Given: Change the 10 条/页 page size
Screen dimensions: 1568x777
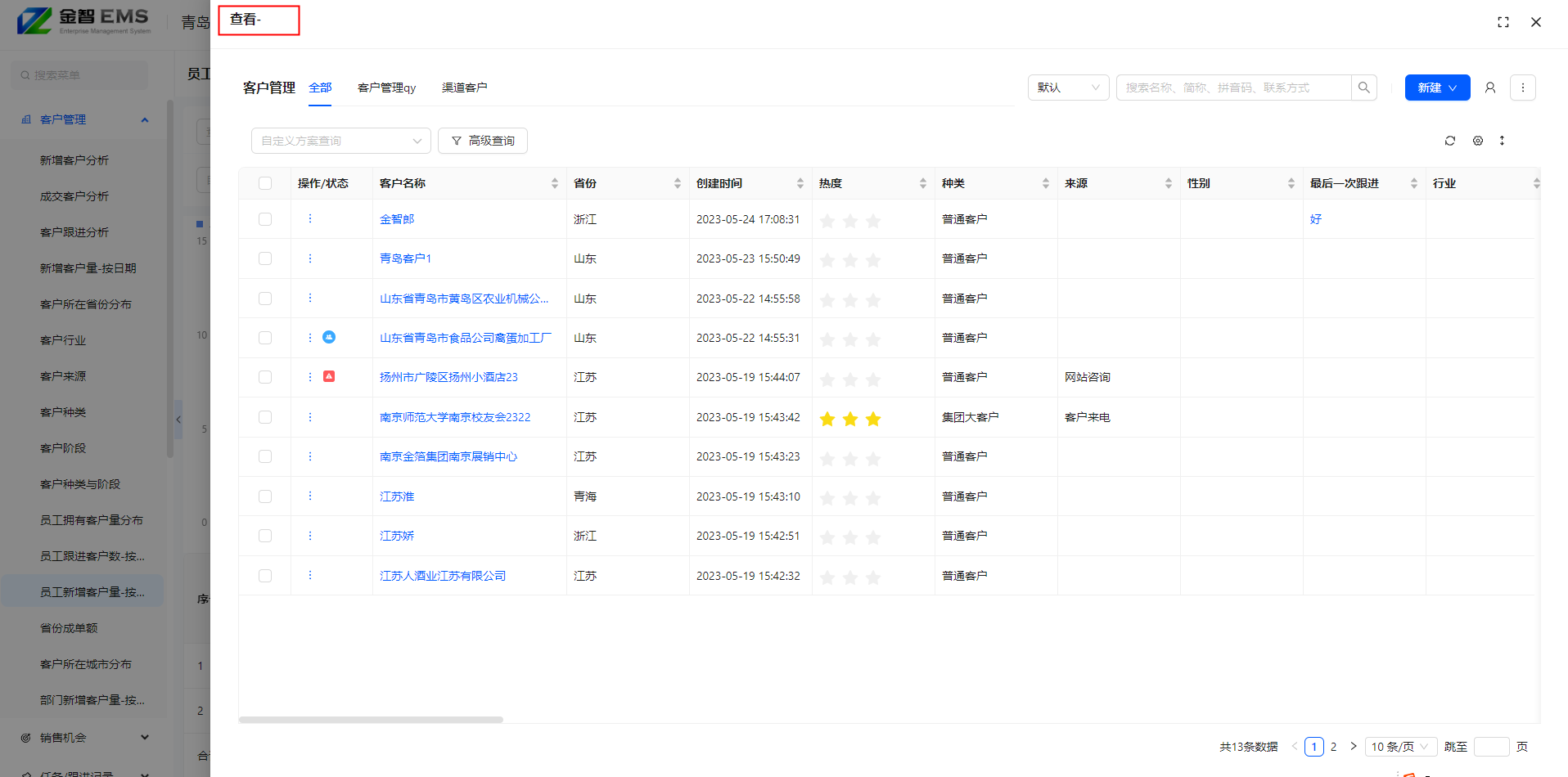Looking at the screenshot, I should point(1401,747).
